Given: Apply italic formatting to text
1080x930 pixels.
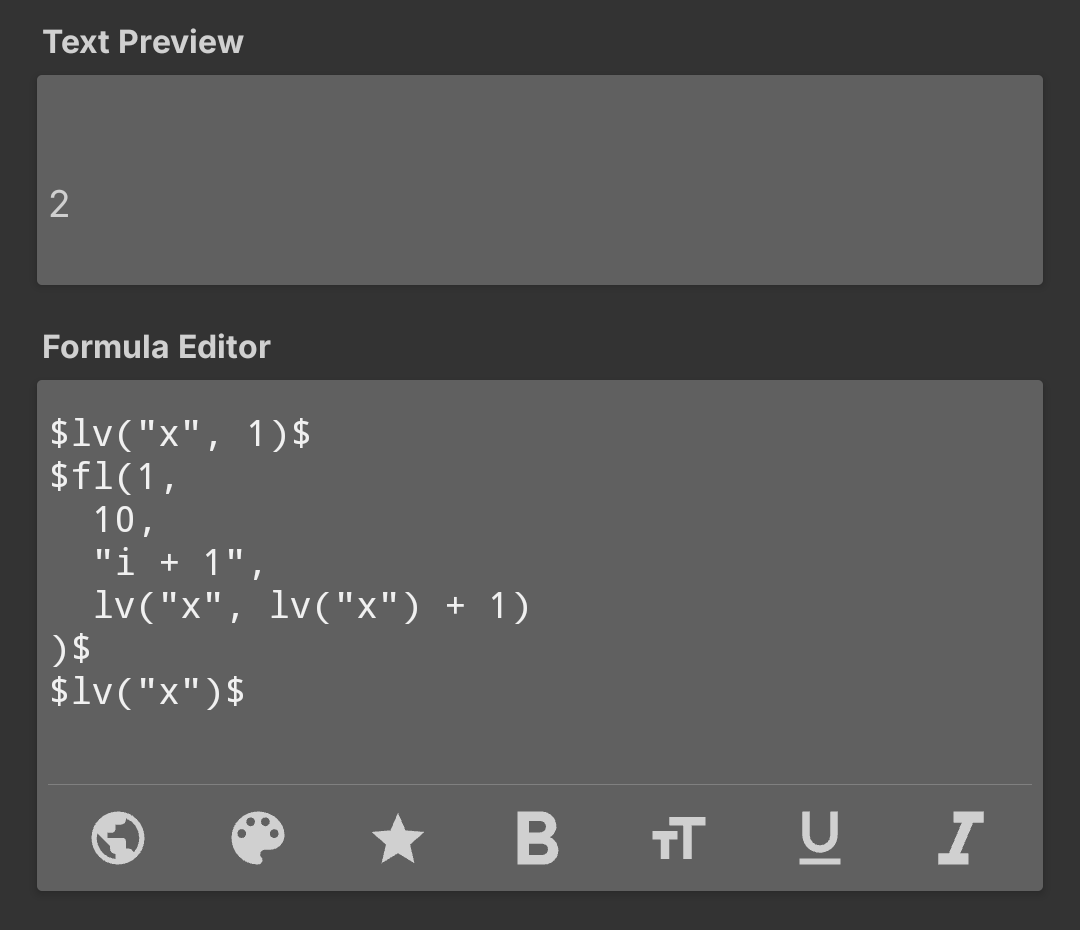Looking at the screenshot, I should tap(960, 838).
